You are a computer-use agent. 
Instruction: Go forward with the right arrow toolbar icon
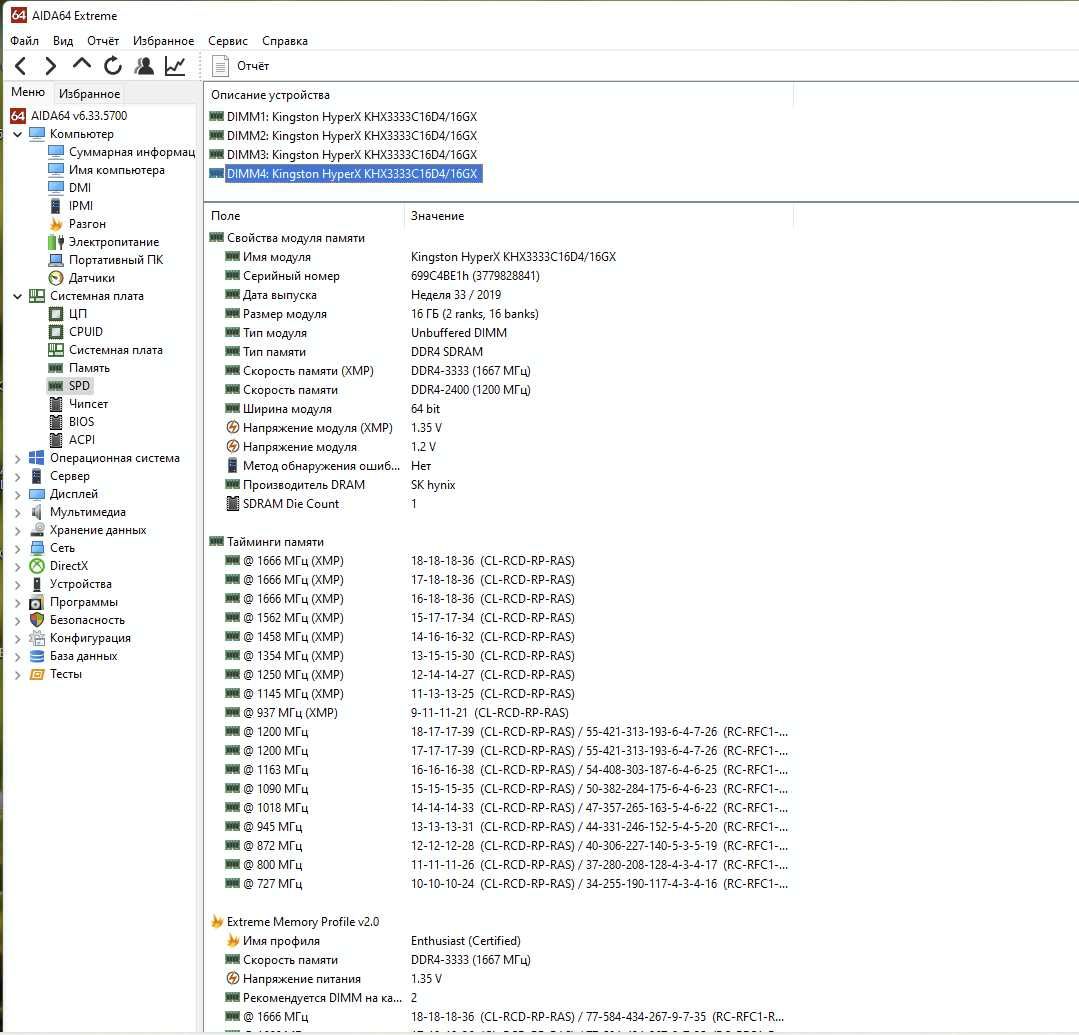(50, 66)
